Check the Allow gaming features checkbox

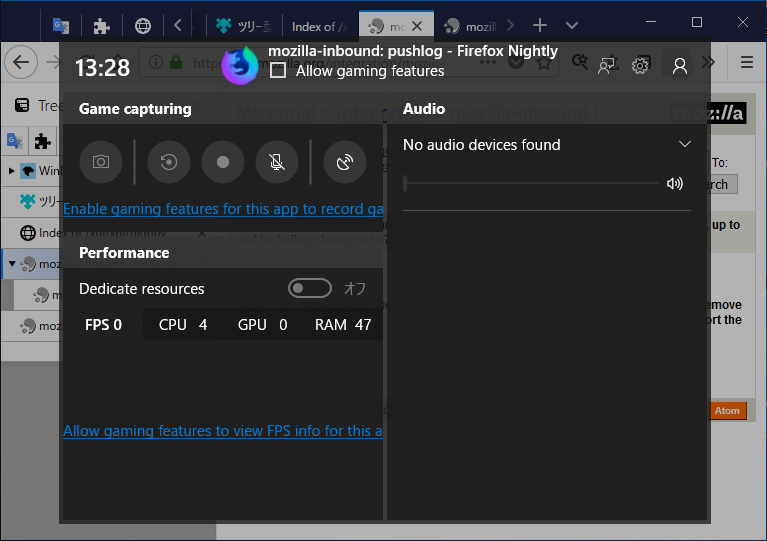pyautogui.click(x=278, y=70)
